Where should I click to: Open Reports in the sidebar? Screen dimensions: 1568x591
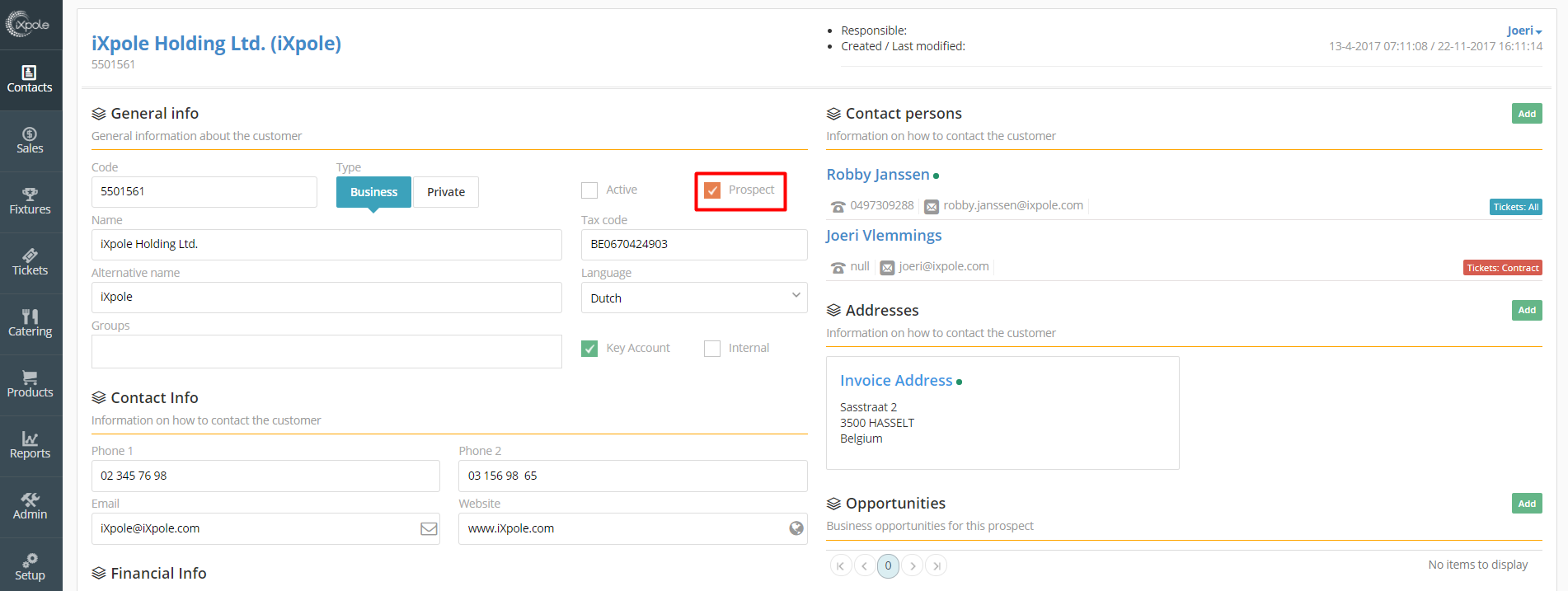tap(31, 446)
